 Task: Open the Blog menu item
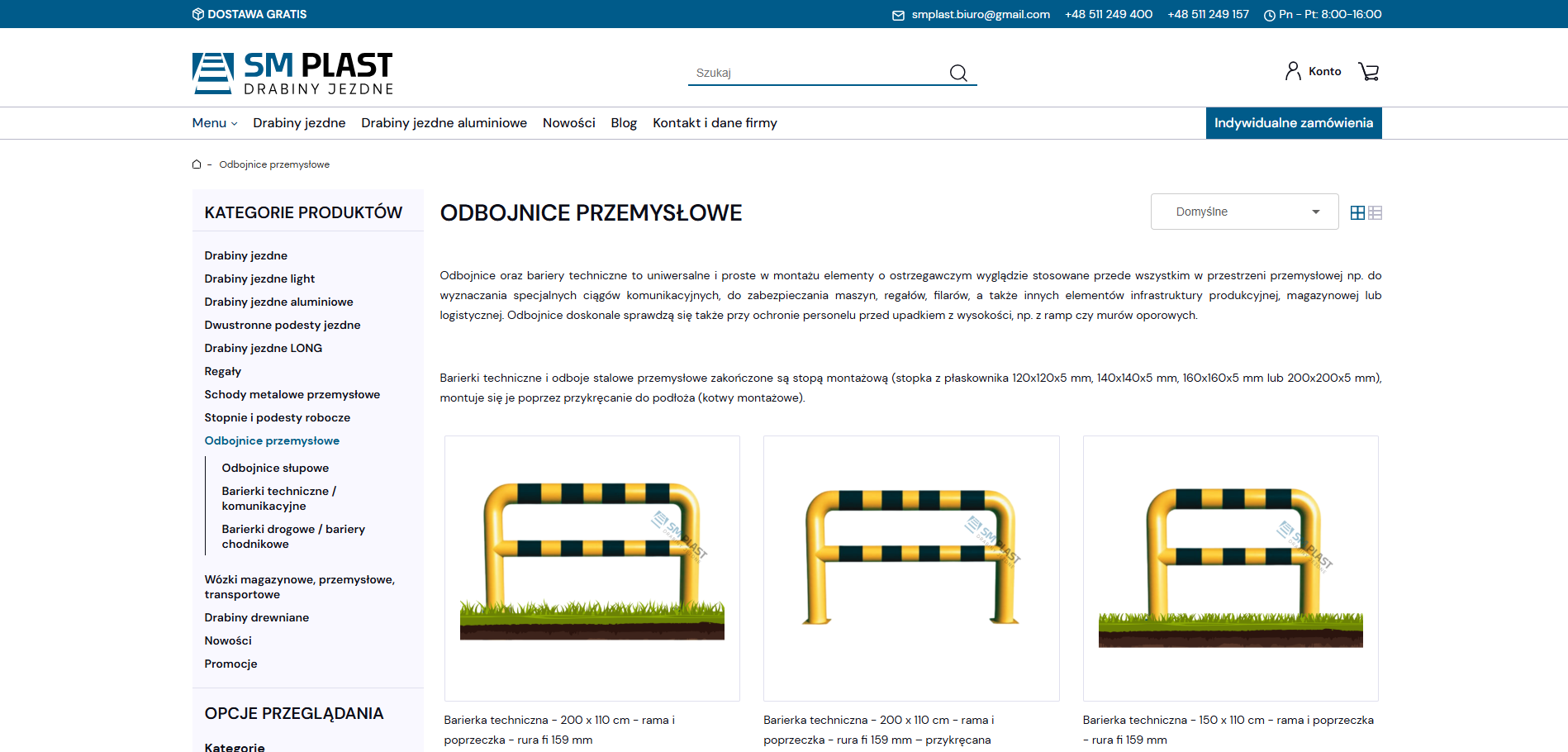pos(624,122)
